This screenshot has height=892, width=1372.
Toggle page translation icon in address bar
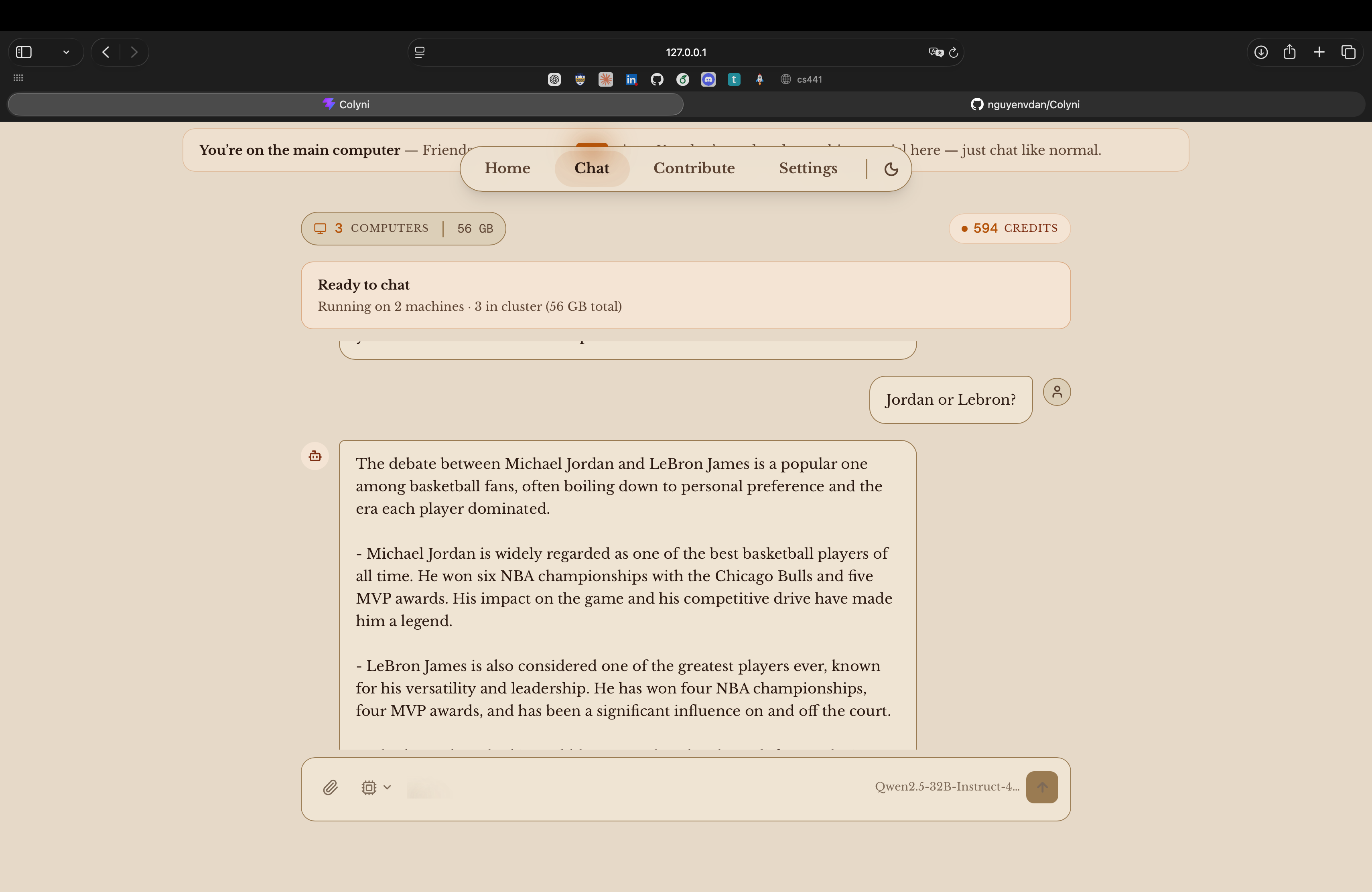point(935,53)
